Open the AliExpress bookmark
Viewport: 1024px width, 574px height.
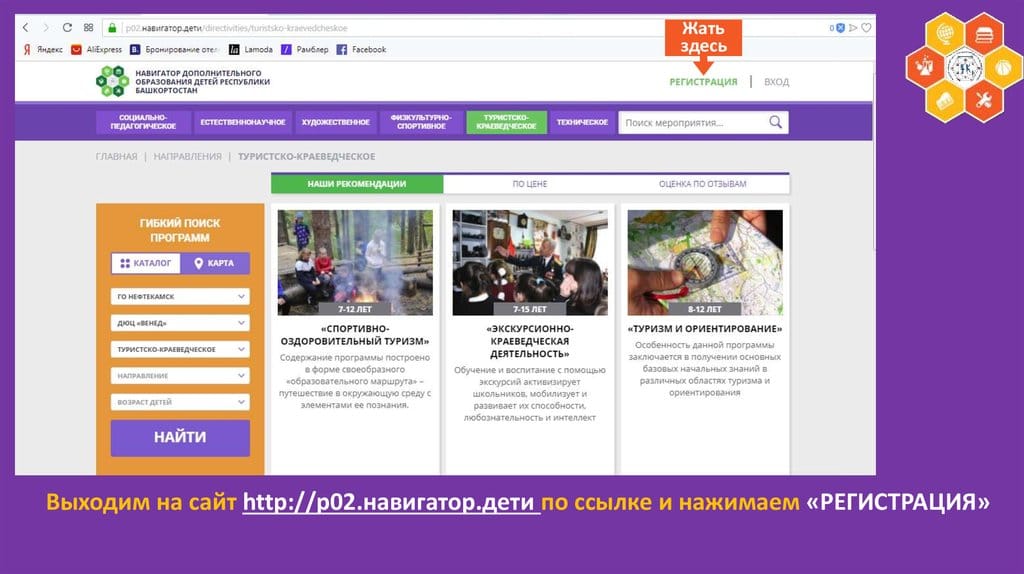pyautogui.click(x=96, y=49)
